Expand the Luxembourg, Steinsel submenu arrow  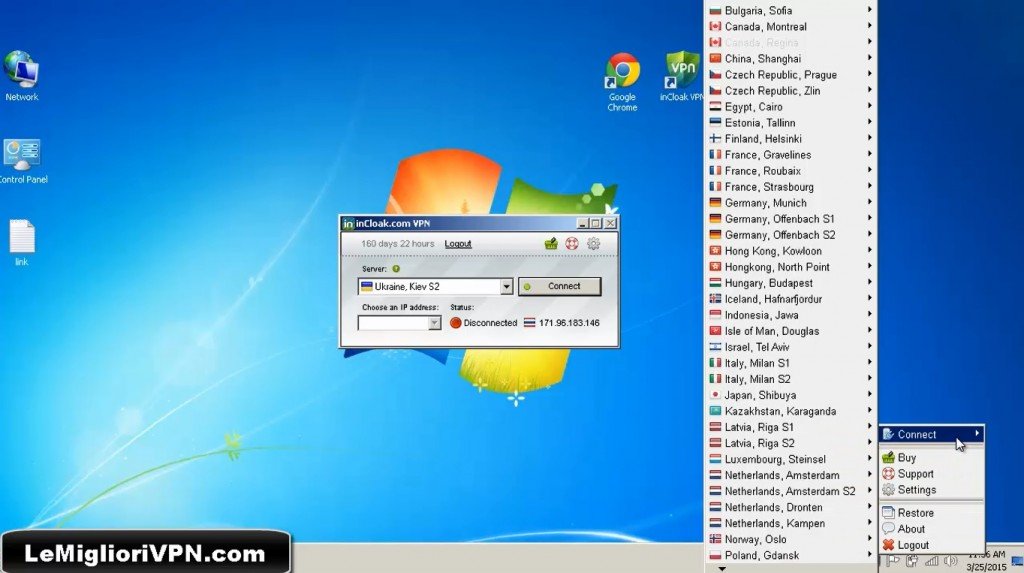click(869, 459)
